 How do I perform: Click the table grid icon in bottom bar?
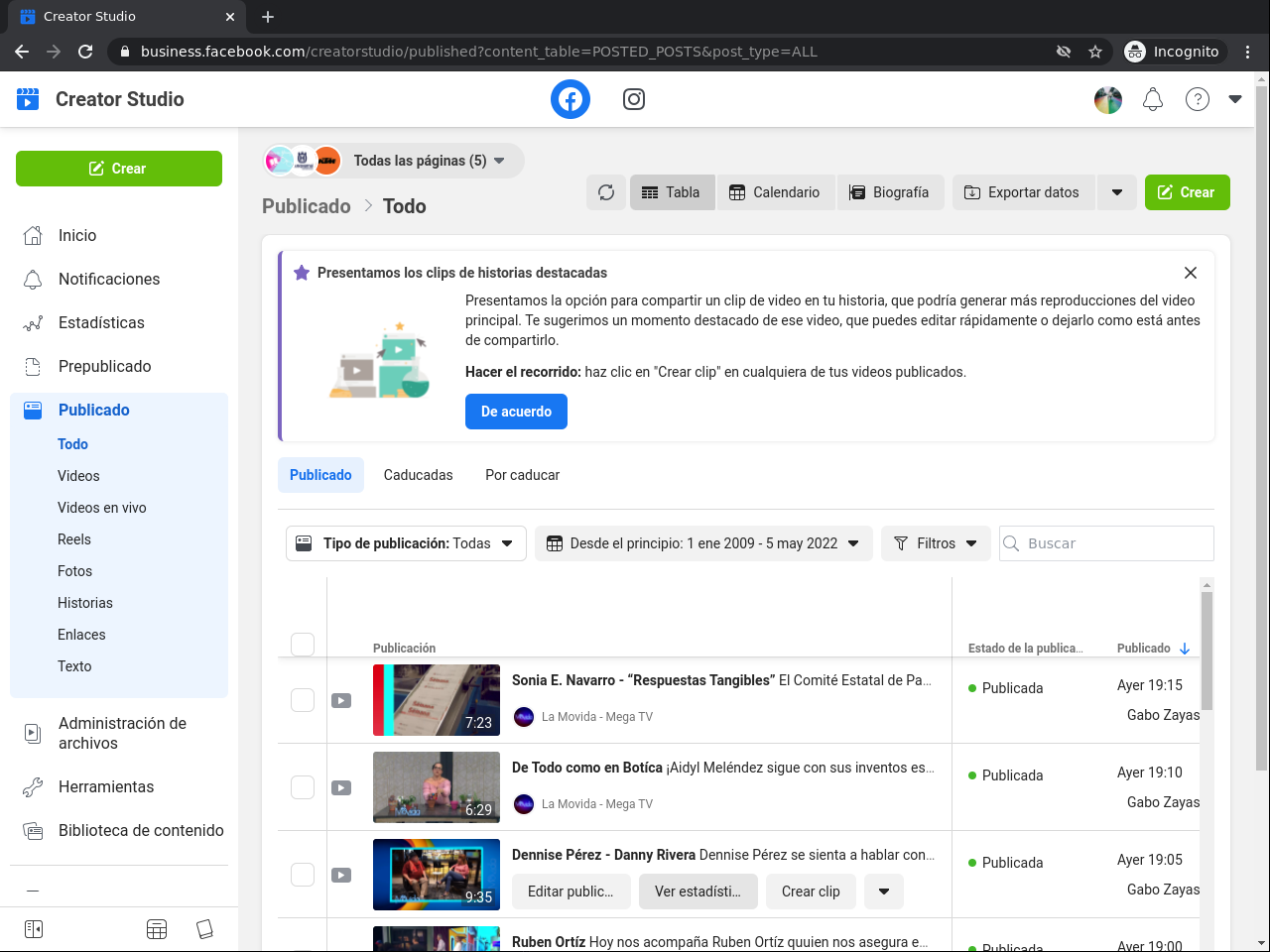[x=157, y=929]
